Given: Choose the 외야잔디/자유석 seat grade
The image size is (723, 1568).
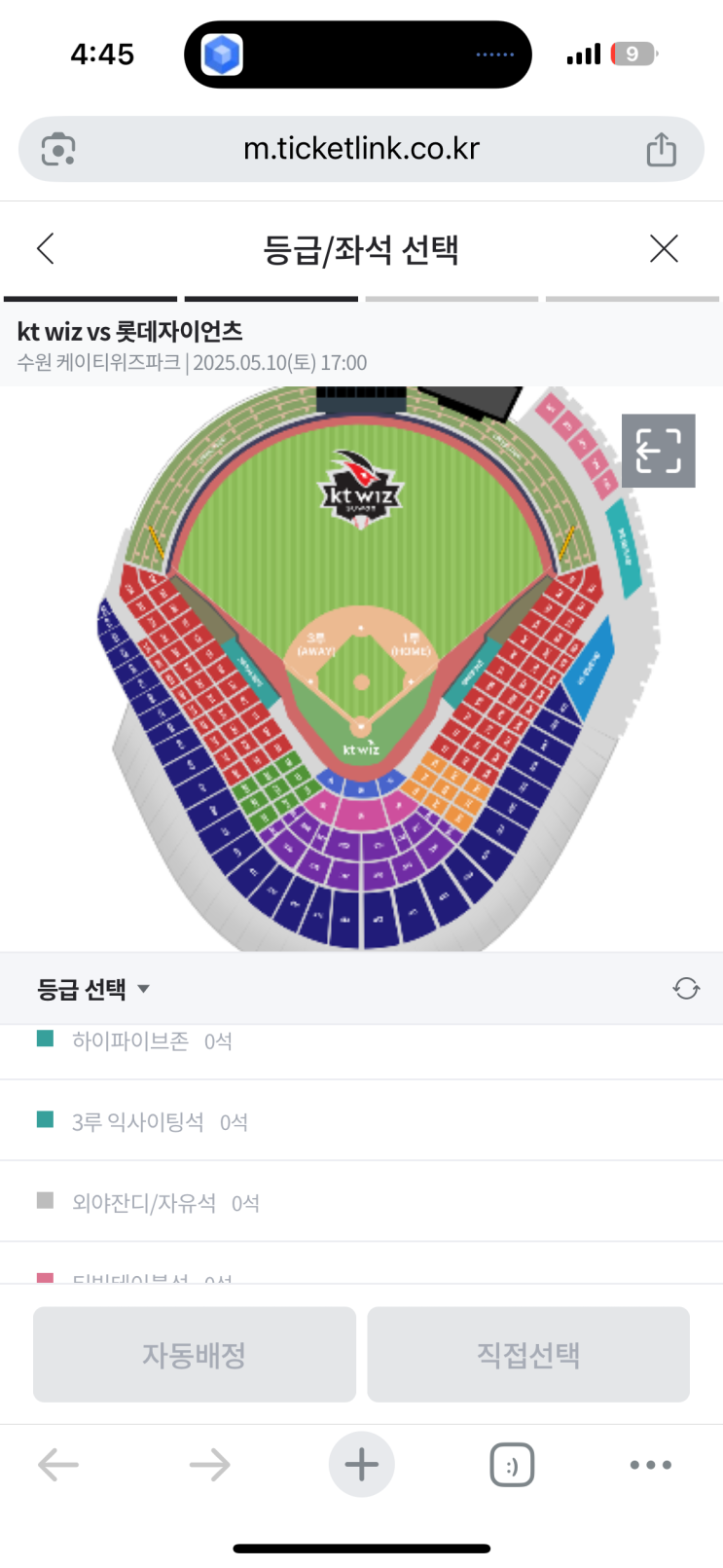Looking at the screenshot, I should [144, 1203].
